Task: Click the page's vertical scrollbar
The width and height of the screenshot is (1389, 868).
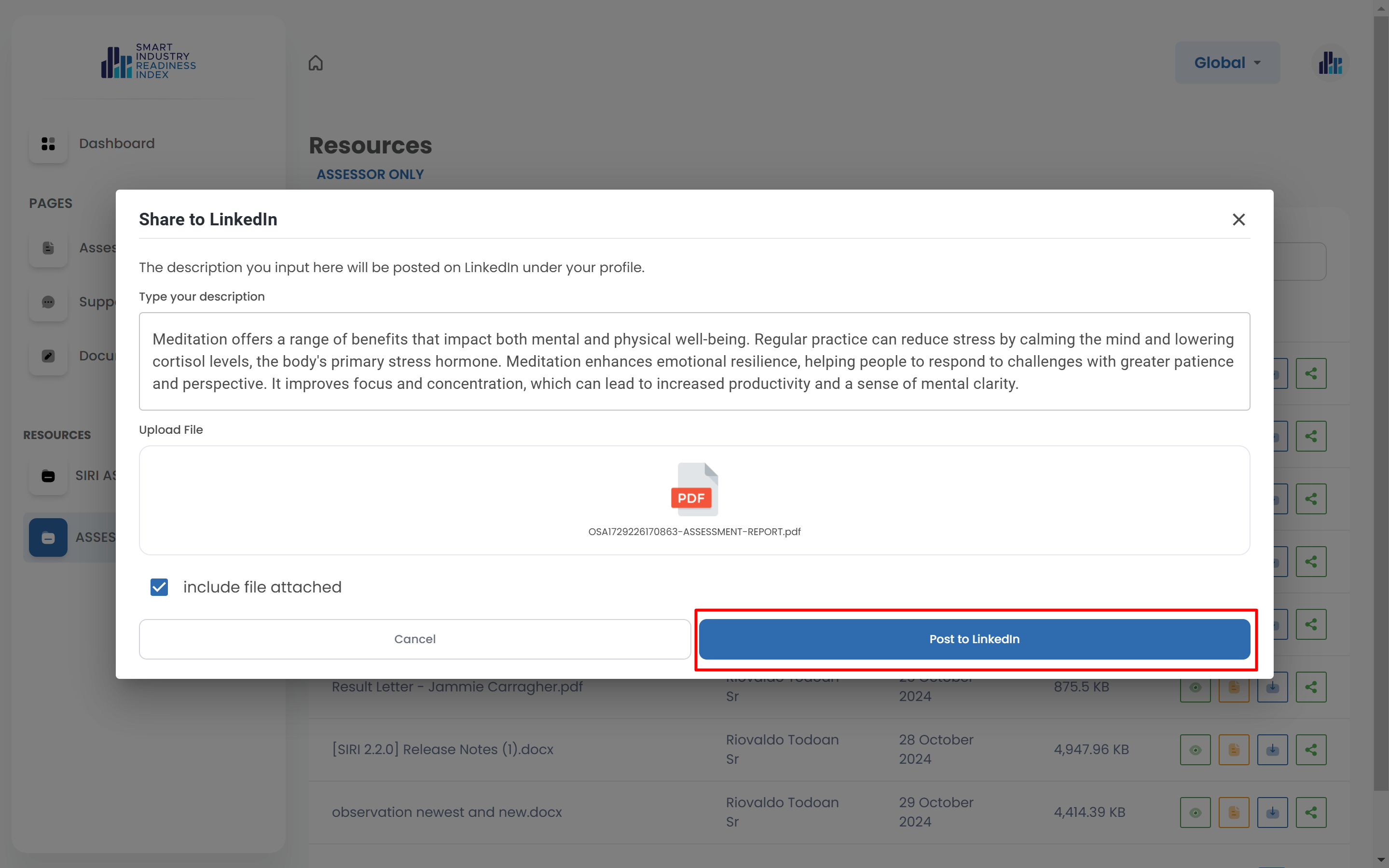Action: (1380, 402)
